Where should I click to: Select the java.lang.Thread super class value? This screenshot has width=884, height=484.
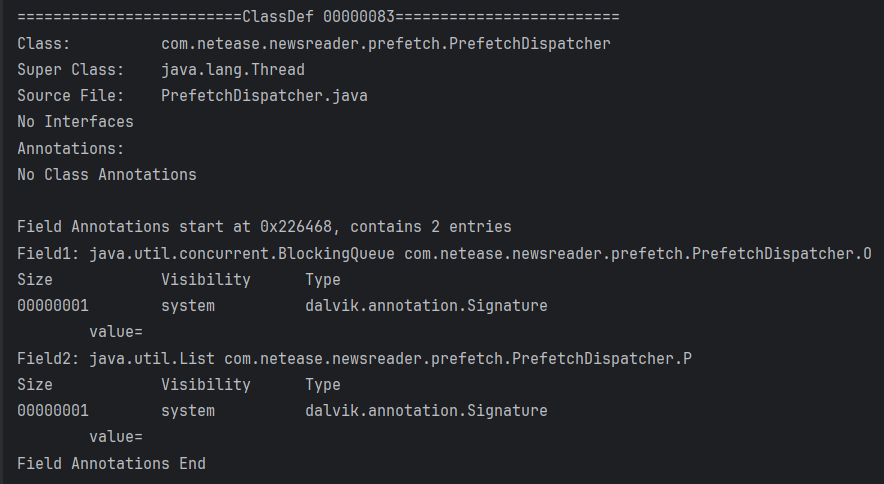[x=233, y=70]
